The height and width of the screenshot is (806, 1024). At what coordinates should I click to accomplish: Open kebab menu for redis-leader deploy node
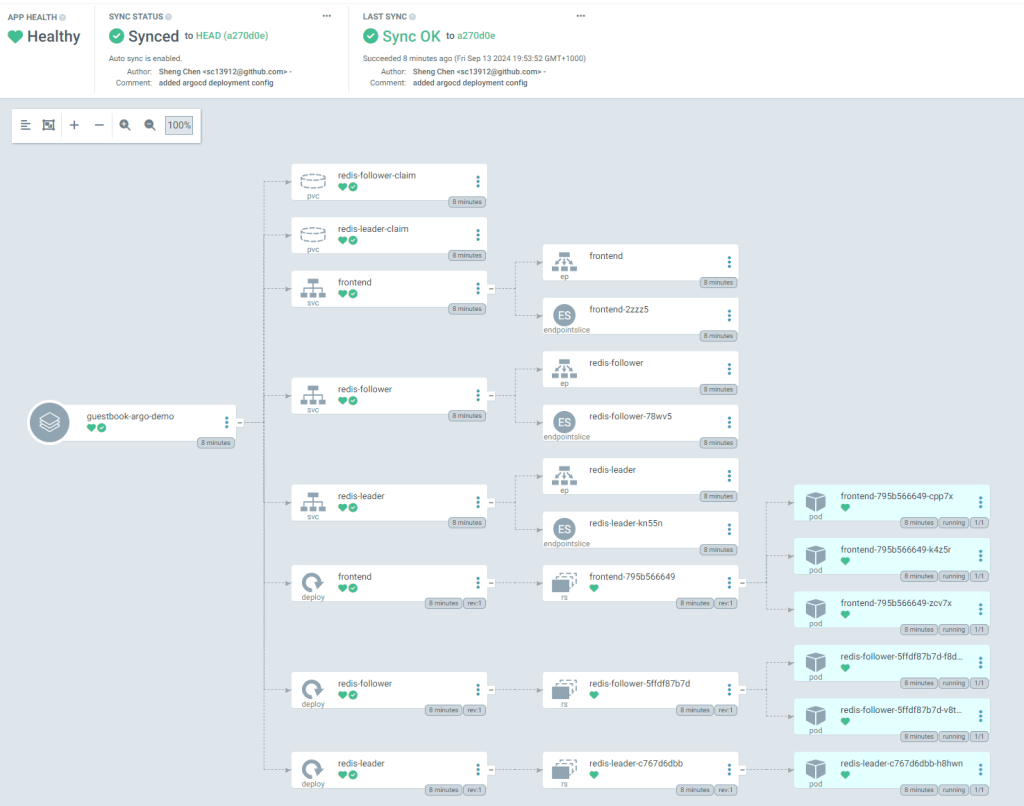(x=478, y=769)
